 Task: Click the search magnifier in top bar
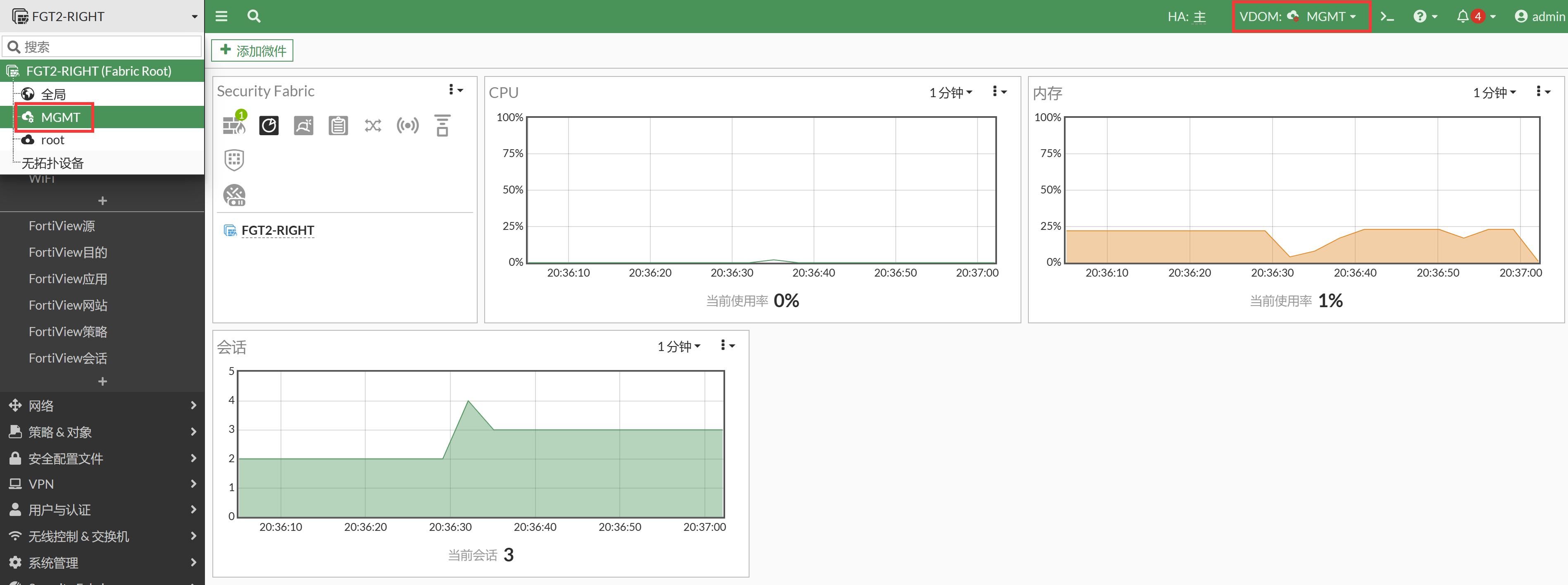254,17
